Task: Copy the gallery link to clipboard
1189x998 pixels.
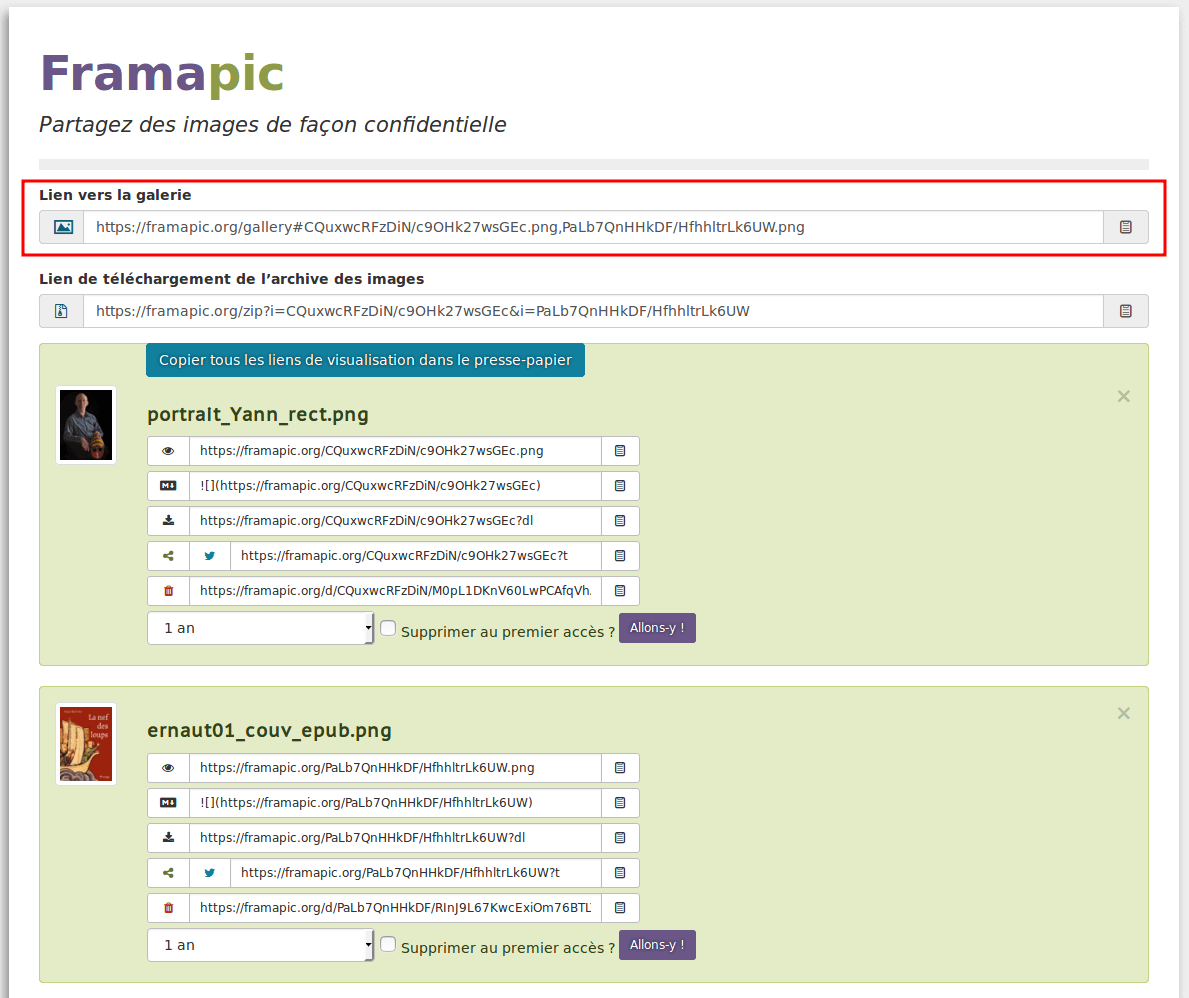Action: coord(1125,227)
